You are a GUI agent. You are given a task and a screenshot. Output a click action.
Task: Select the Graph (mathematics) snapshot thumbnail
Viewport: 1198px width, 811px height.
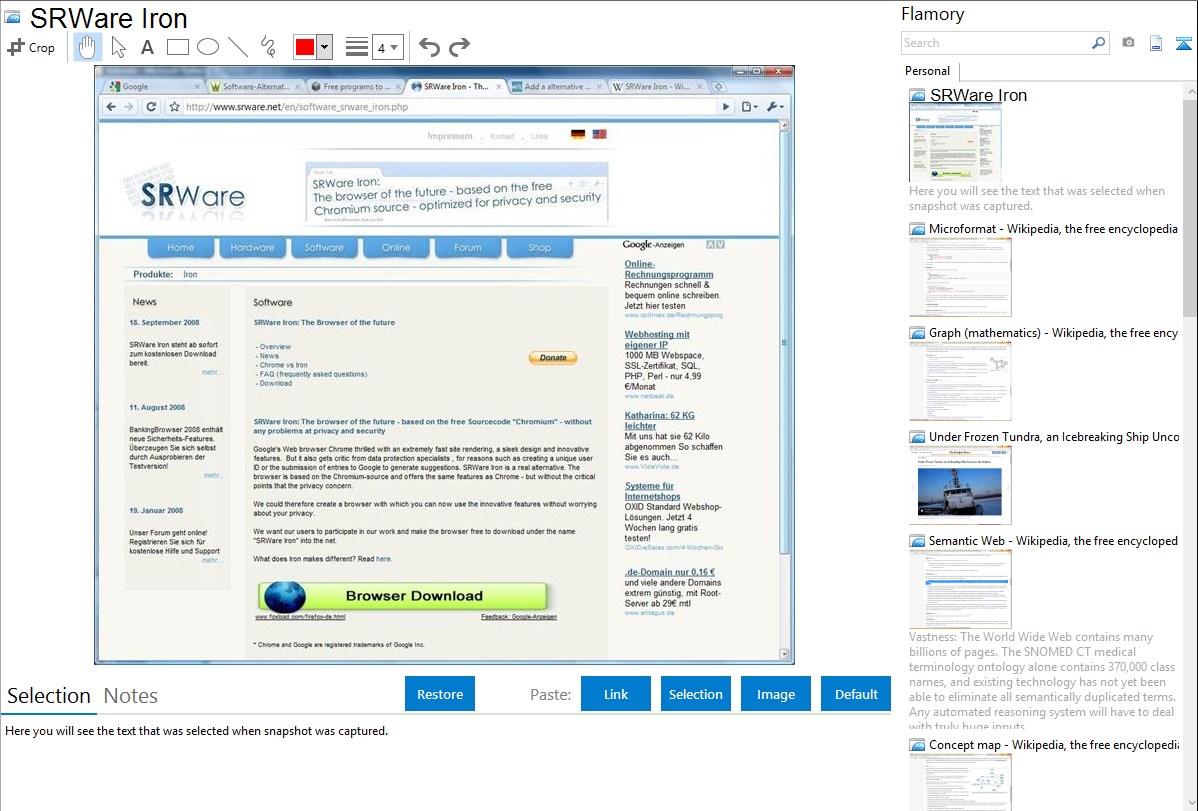tap(960, 381)
